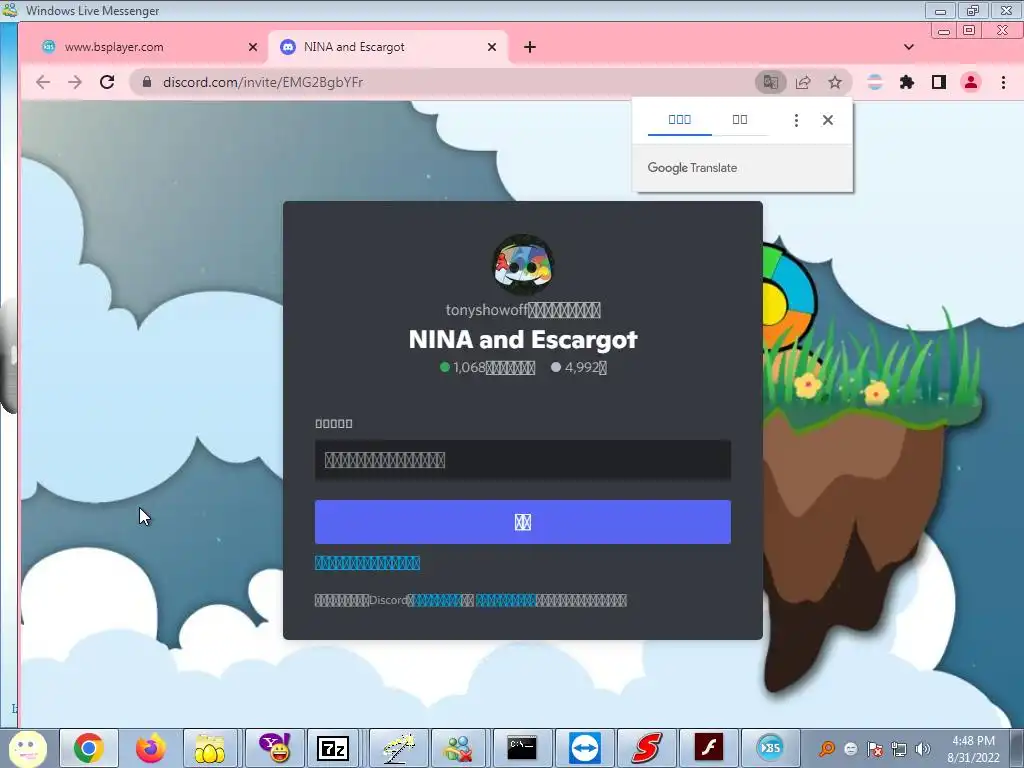Click the orange magnifier tray icon
Screen dimensions: 1024x768
827,749
